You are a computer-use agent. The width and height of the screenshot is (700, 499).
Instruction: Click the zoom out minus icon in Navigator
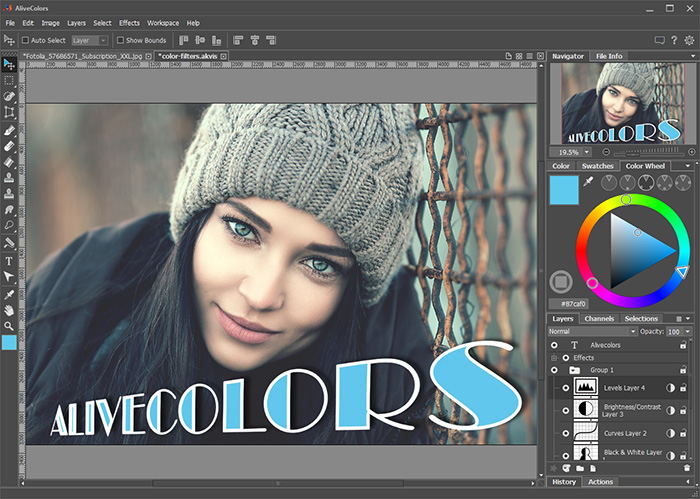pyautogui.click(x=606, y=152)
